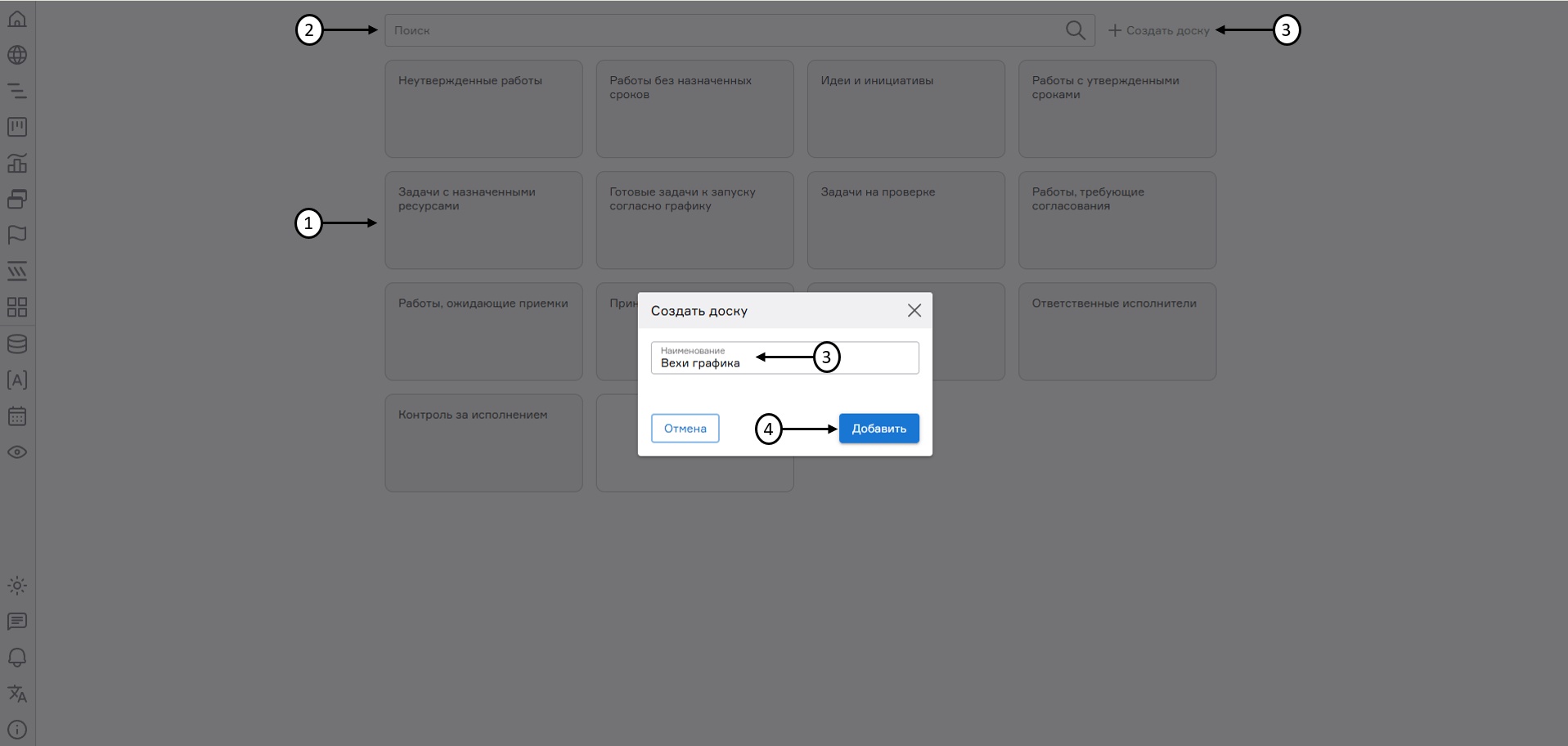
Task: Select the globe icon in the sidebar
Action: [x=17, y=55]
